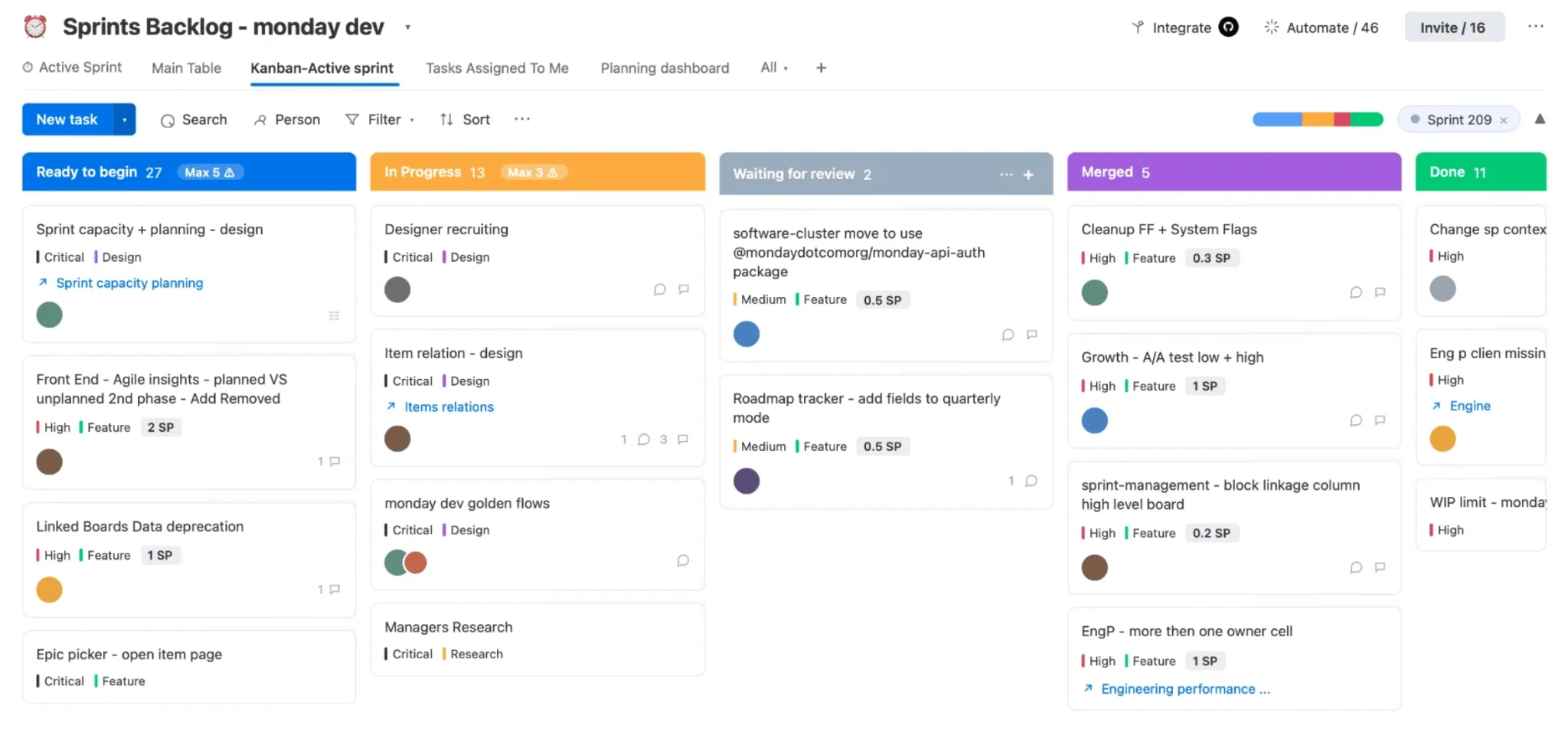The width and height of the screenshot is (1568, 751).
Task: Open updates flag on Growth A/A test card
Action: click(1380, 420)
